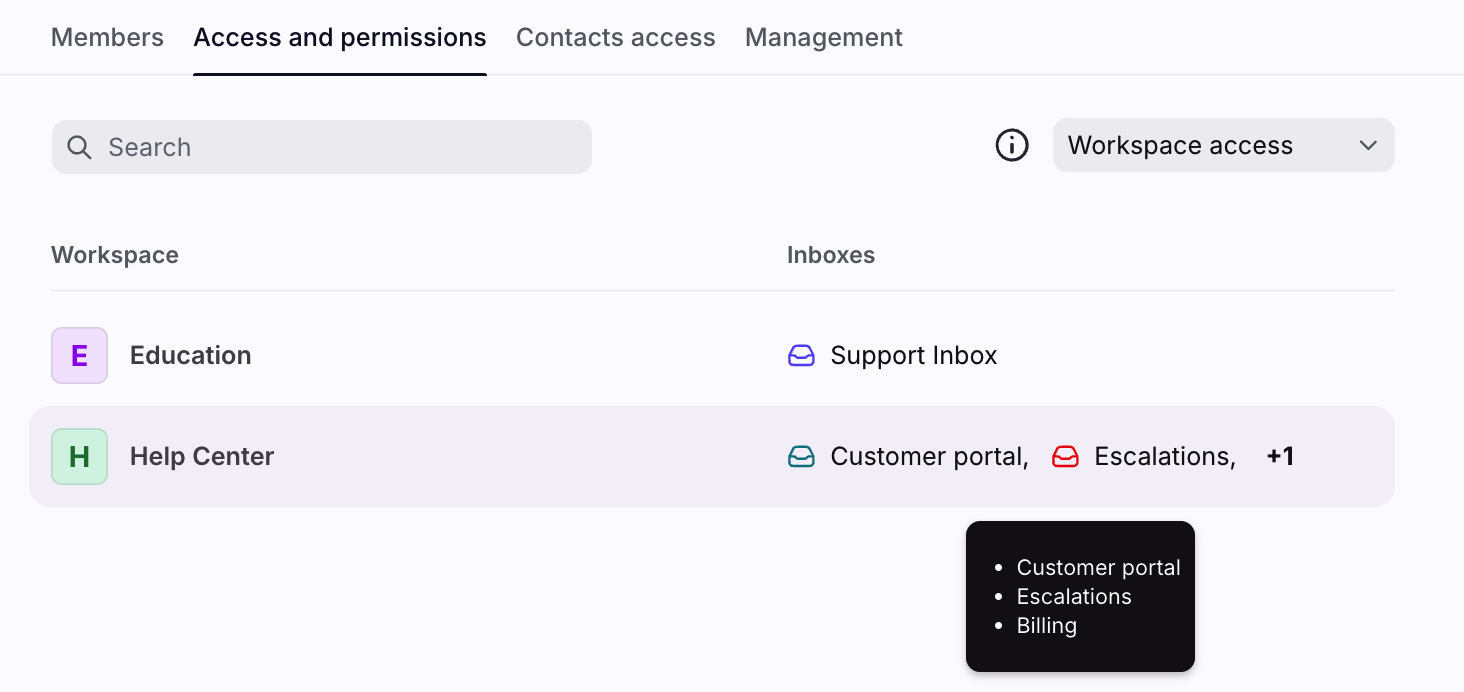
Task: Click the teal Customer portal inbox icon
Action: tap(801, 457)
